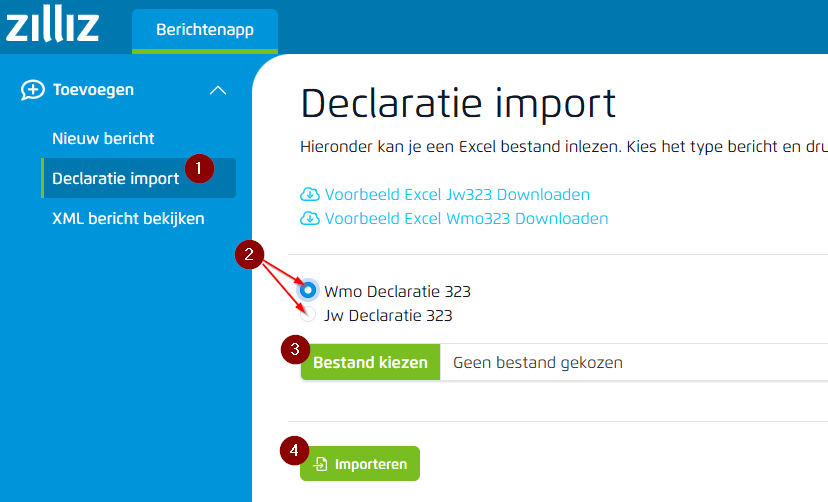Select the Toevoegen menu heading
The image size is (828, 502).
pos(93,90)
